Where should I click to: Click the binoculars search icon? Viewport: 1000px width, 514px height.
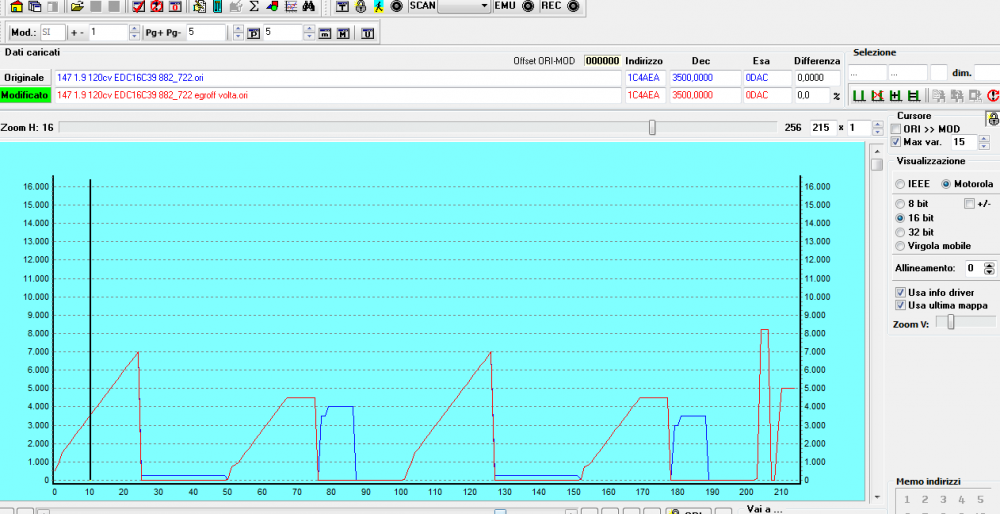click(309, 6)
